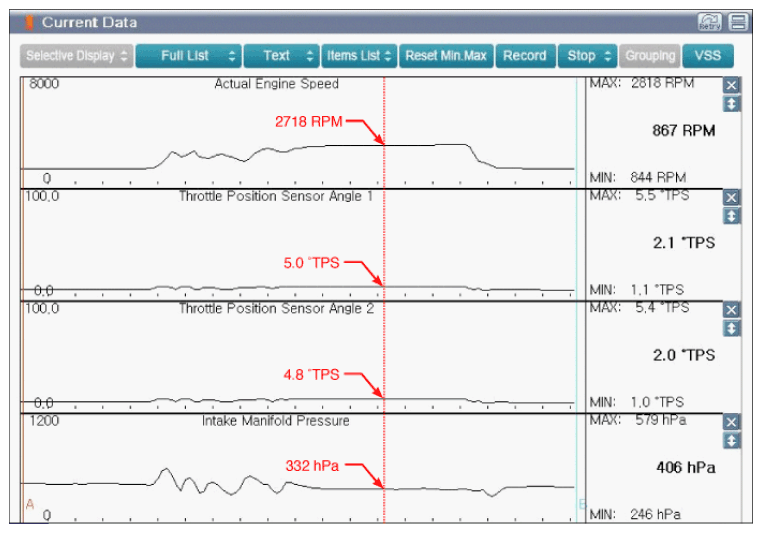
Task: Click the current value 2.0 °TPS
Action: [x=684, y=355]
